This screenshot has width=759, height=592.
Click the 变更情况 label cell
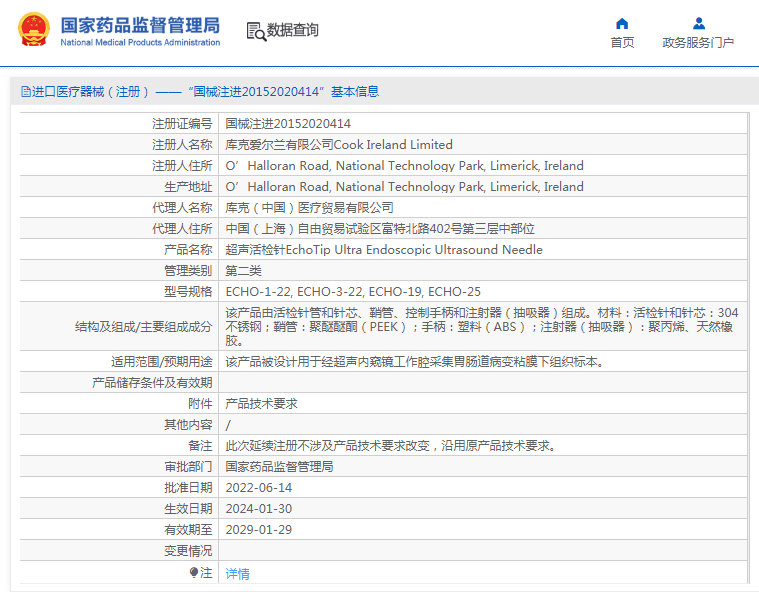pyautogui.click(x=119, y=550)
